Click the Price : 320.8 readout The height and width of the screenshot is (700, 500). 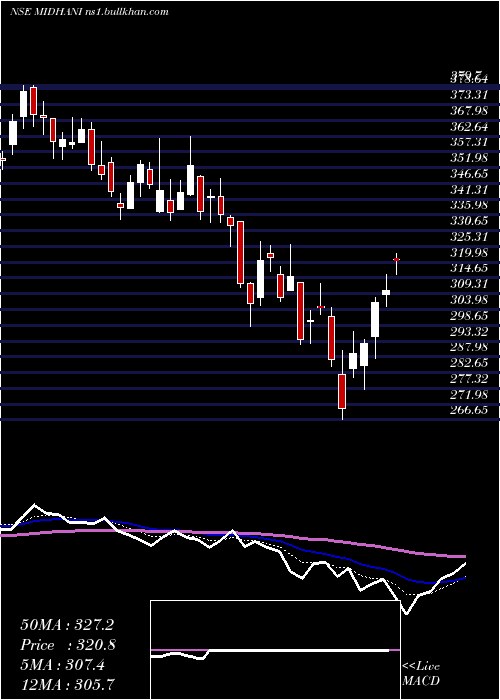(68, 645)
